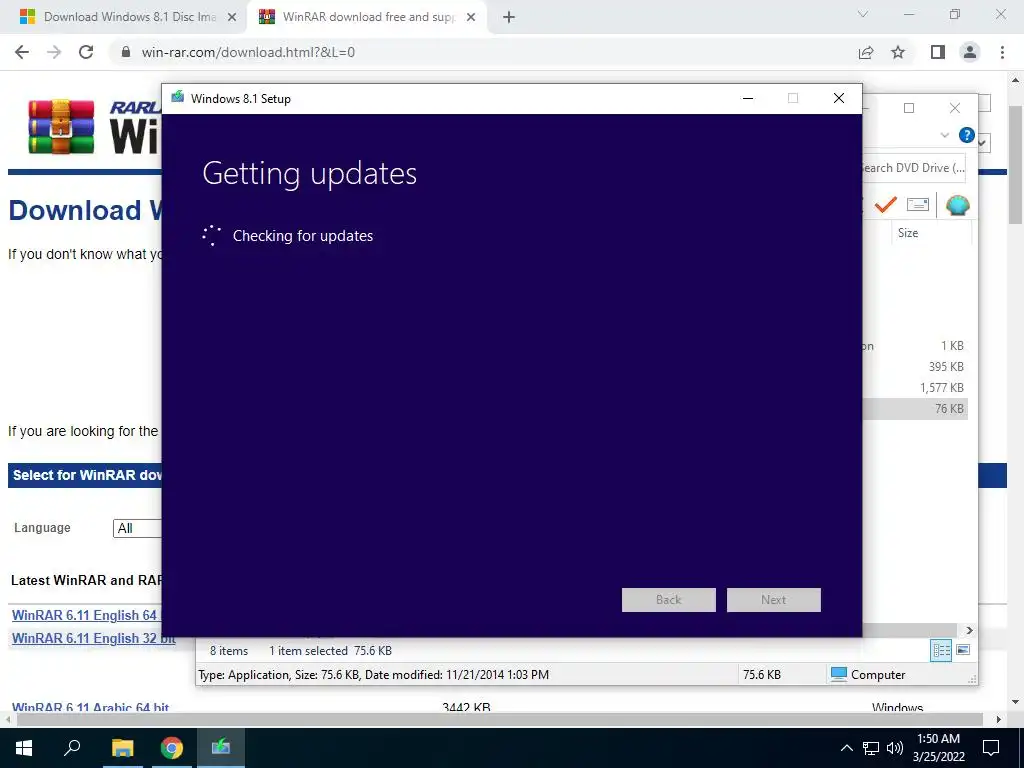
Task: Click File Explorer help question mark icon
Action: point(967,135)
